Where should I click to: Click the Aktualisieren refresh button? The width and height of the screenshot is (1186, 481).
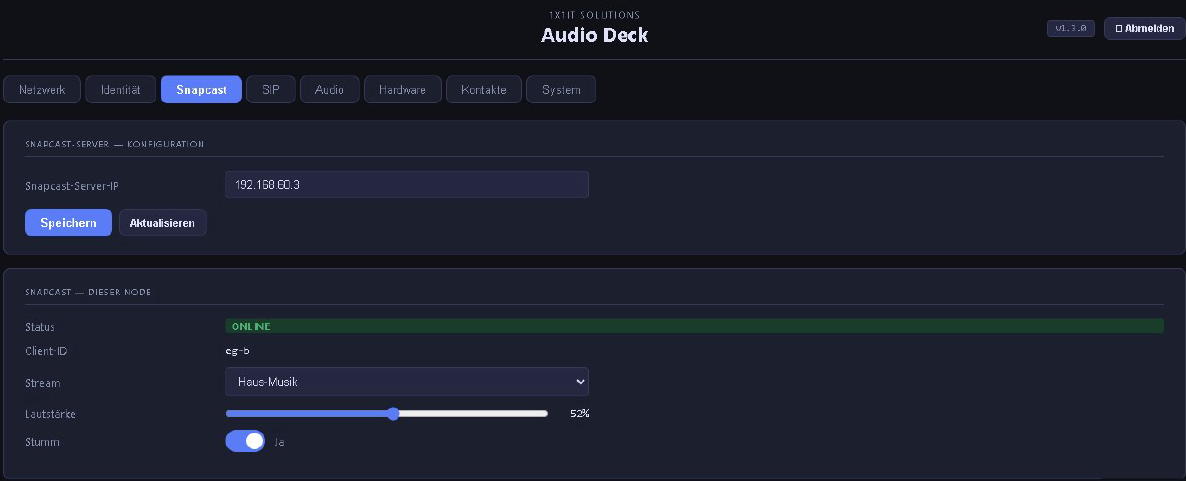point(163,223)
